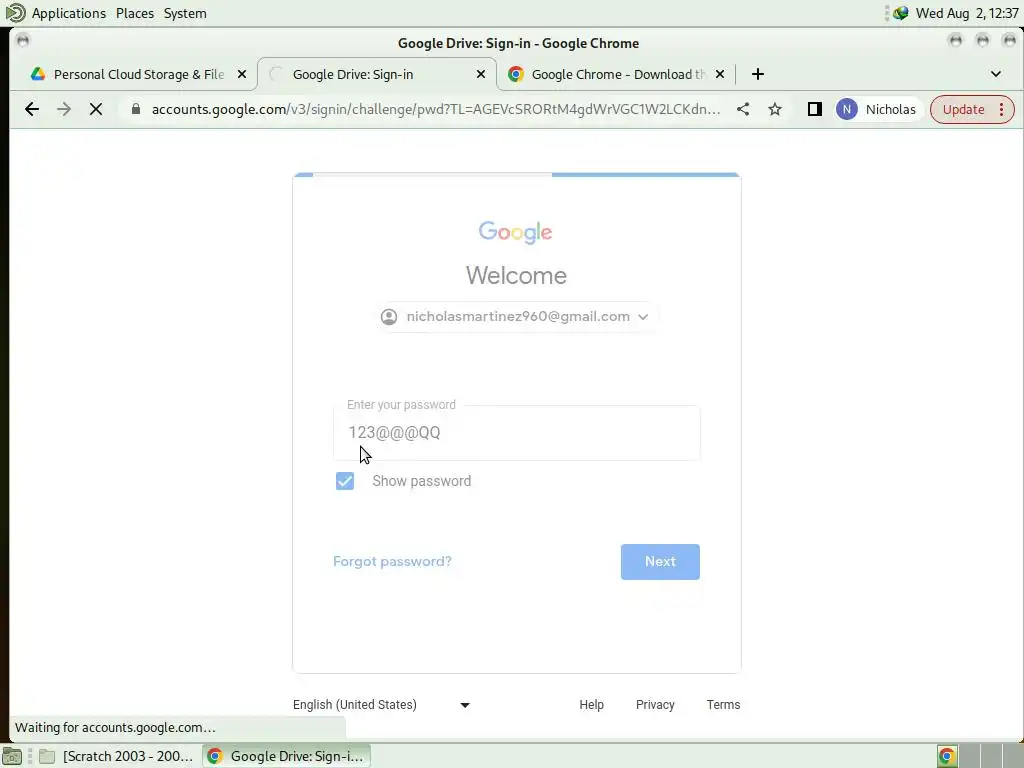Open the System menu
This screenshot has width=1024, height=768.
185,13
